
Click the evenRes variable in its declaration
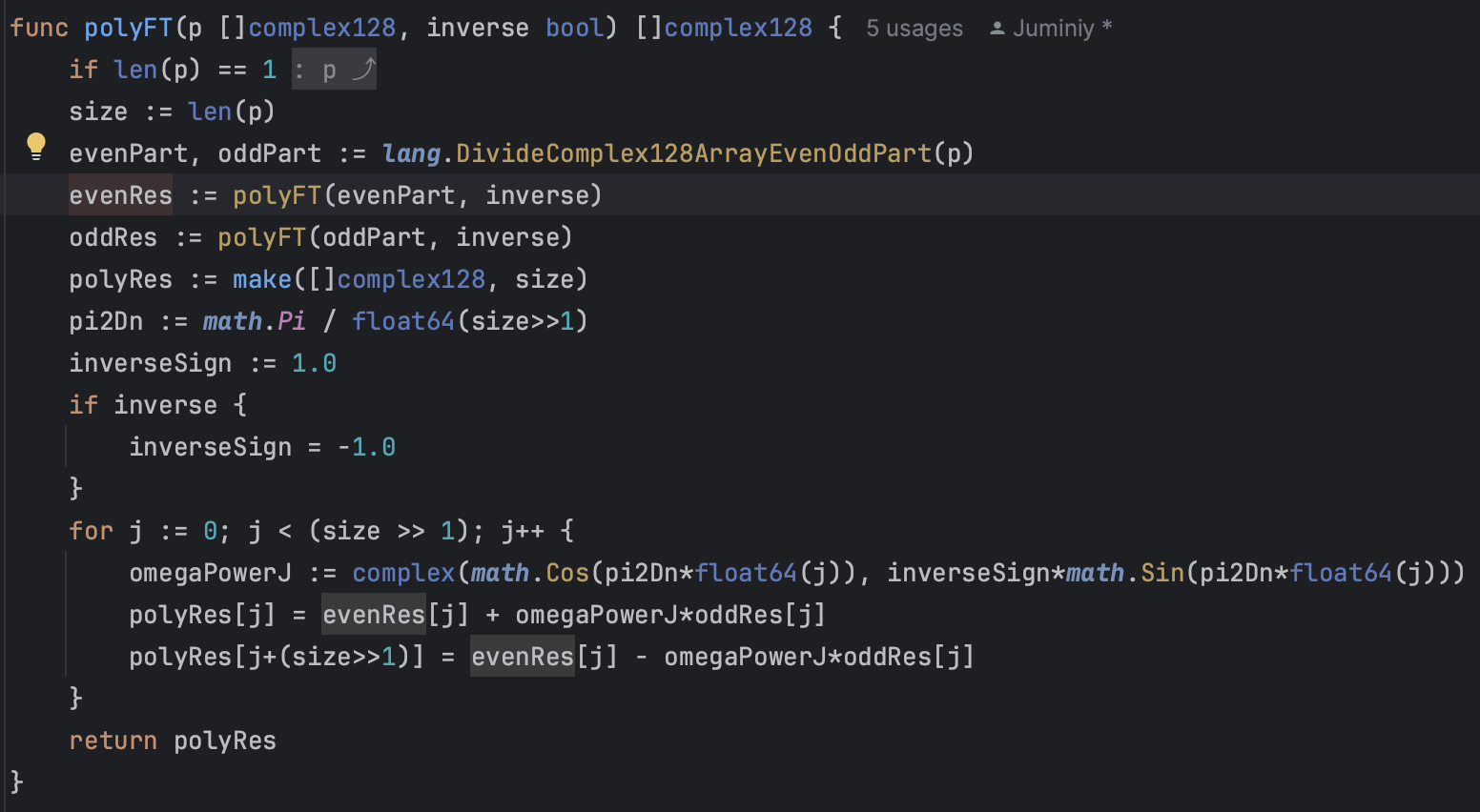(121, 195)
